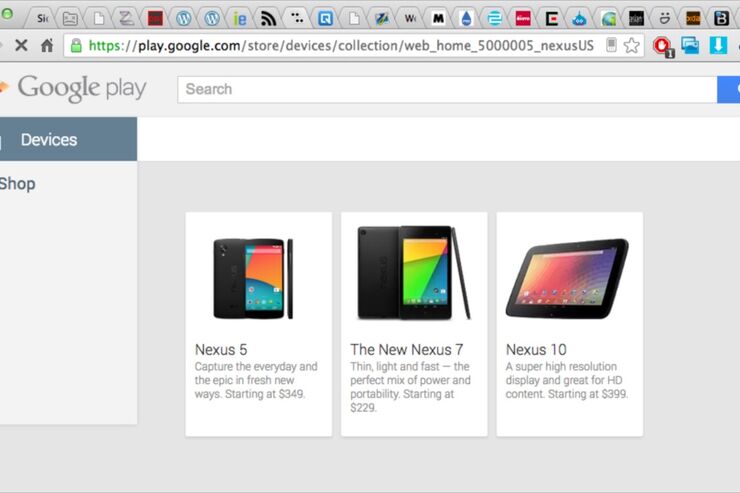
Task: Open the red extension with badge 1
Action: [x=663, y=46]
